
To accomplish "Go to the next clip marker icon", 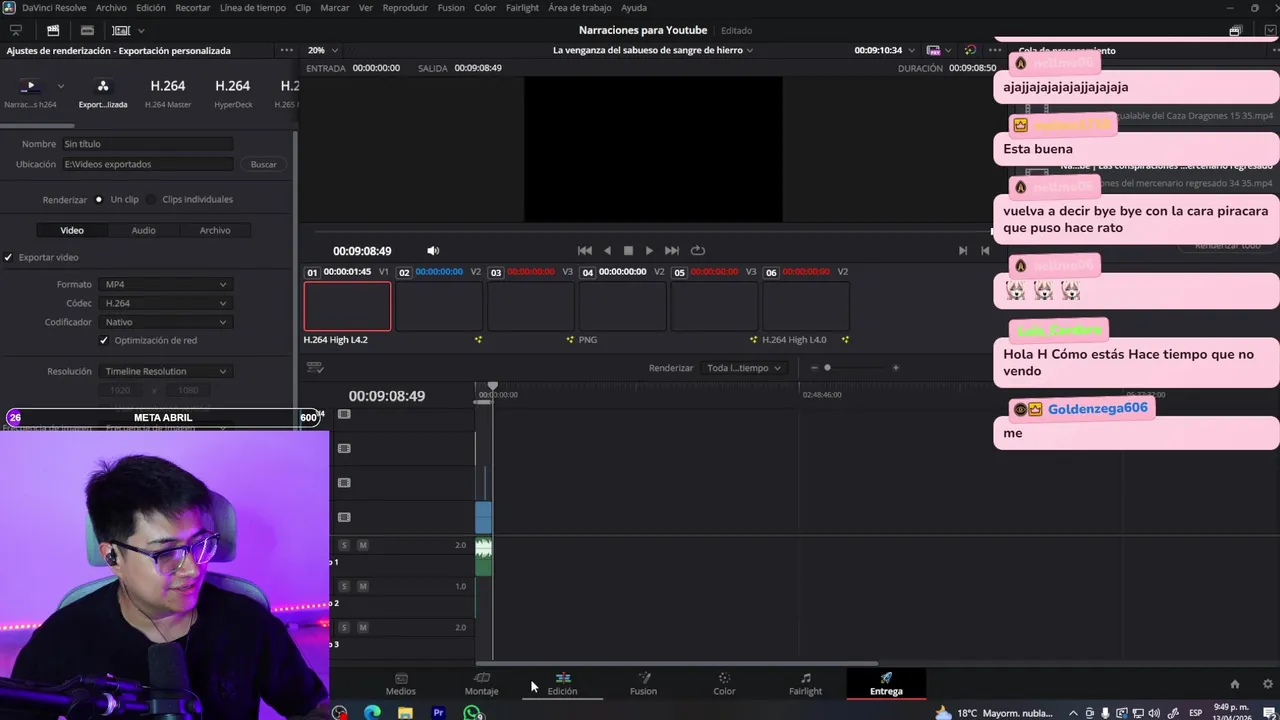I will point(963,251).
